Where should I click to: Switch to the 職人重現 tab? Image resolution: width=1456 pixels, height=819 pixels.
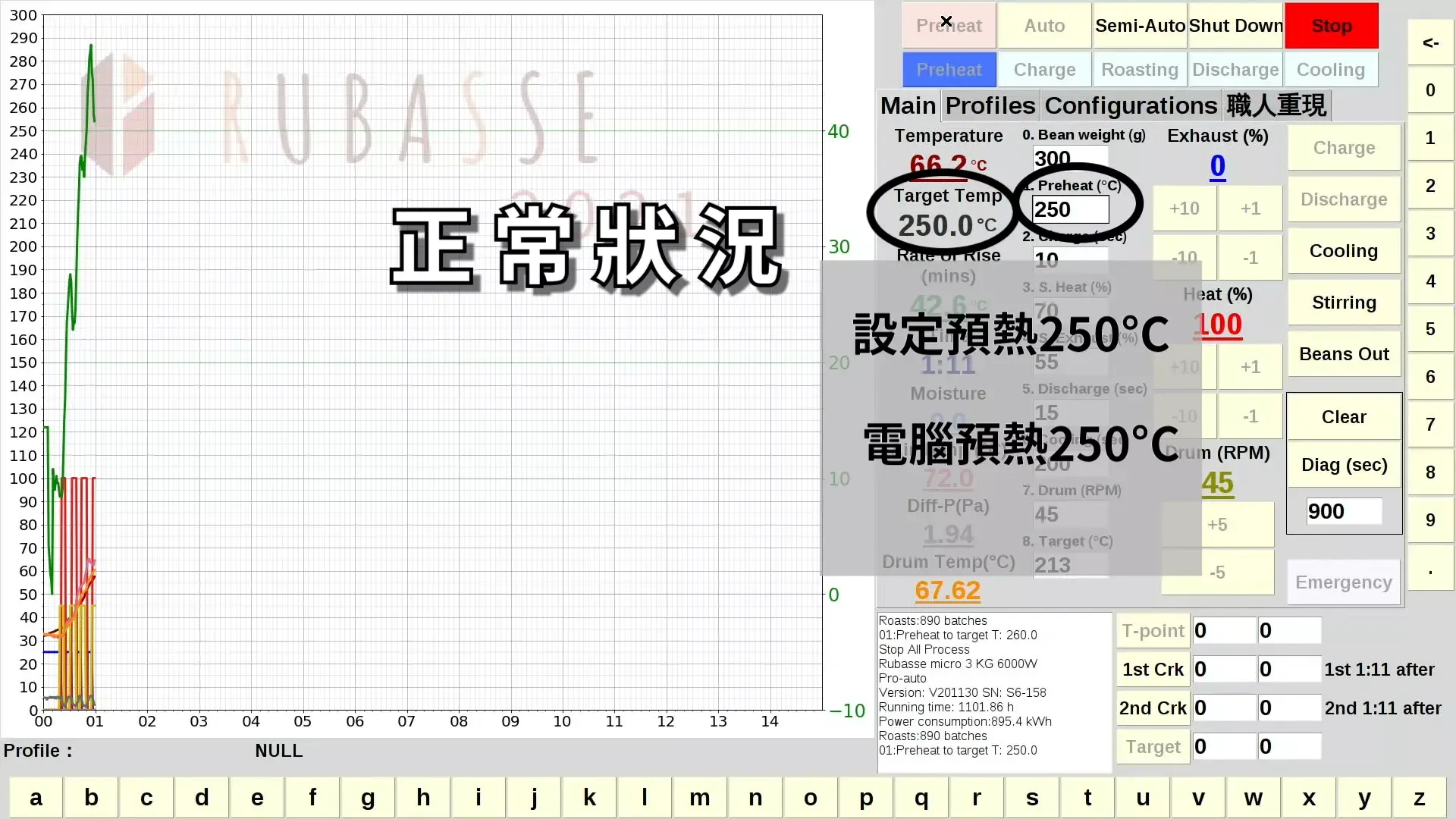pyautogui.click(x=1276, y=105)
